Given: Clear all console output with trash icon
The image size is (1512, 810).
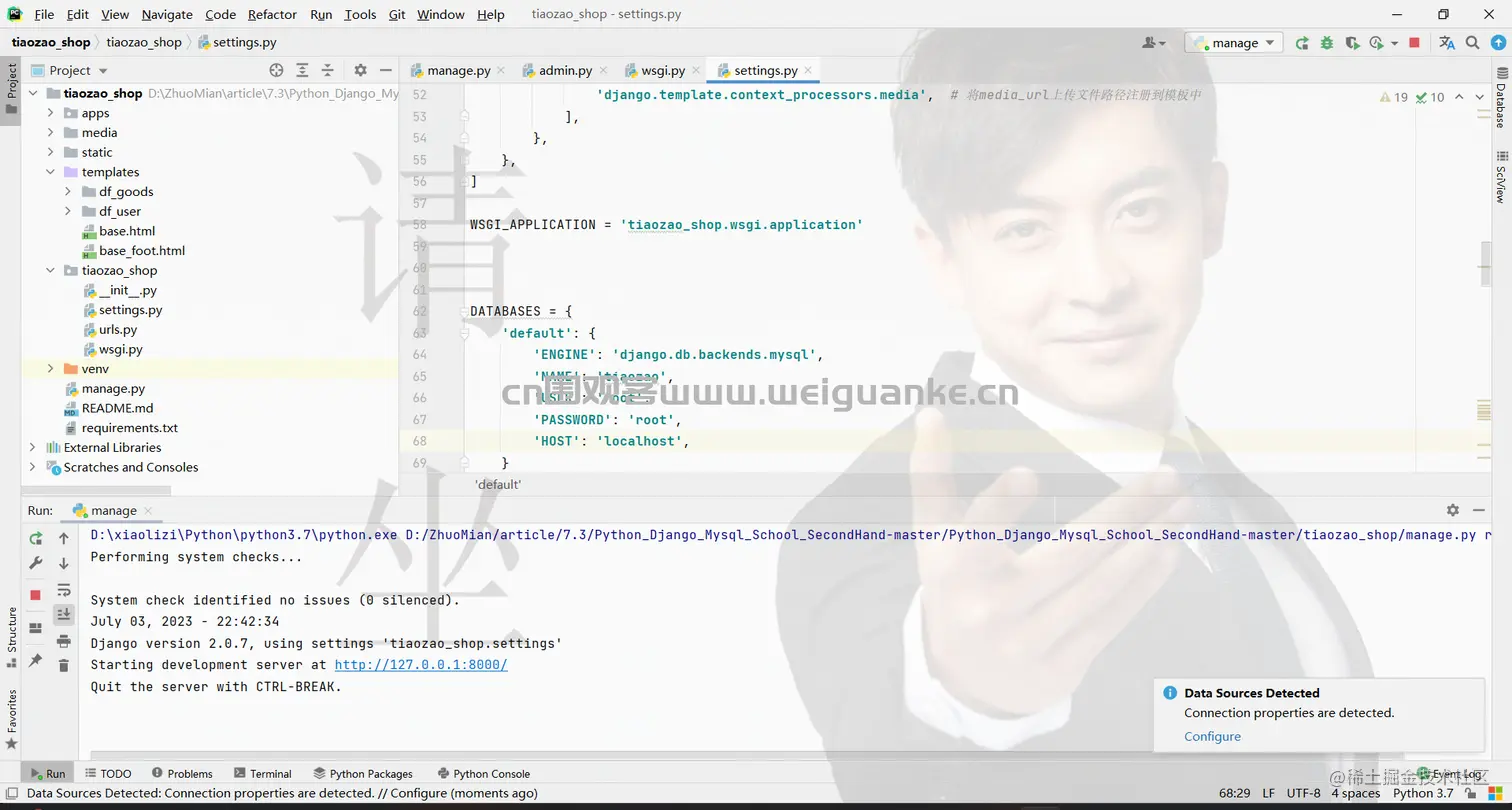Looking at the screenshot, I should [x=64, y=665].
